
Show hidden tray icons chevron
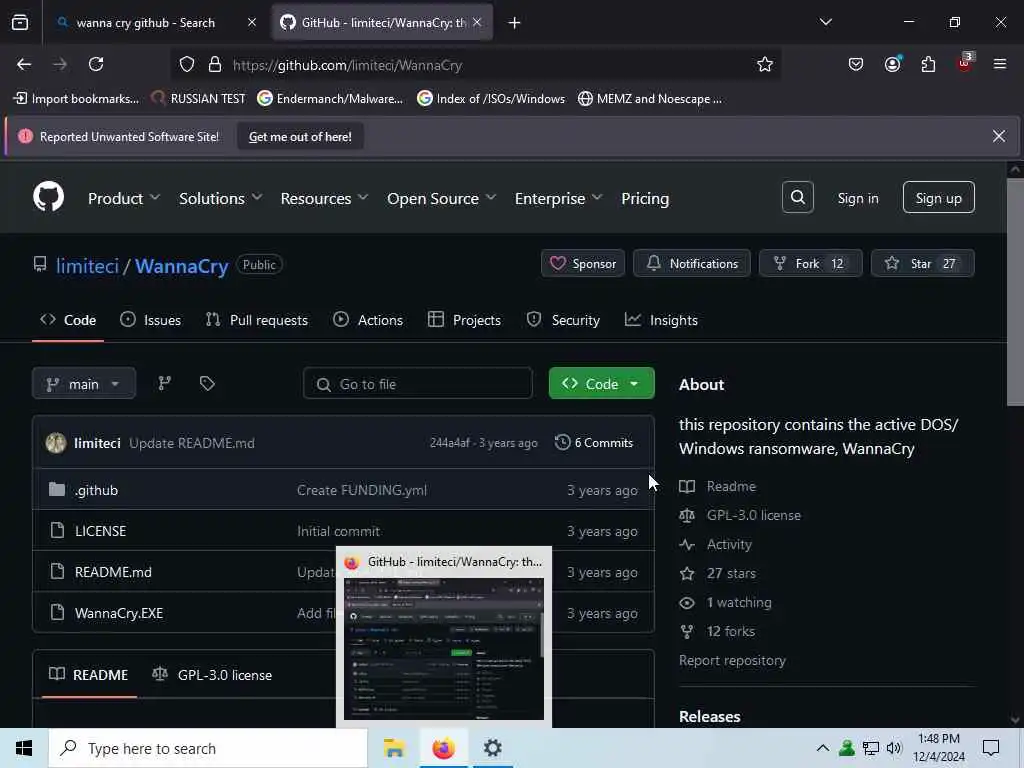823,748
